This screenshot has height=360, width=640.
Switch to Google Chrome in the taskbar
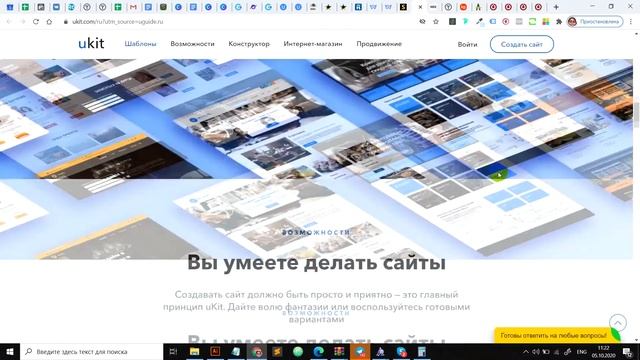[256, 351]
